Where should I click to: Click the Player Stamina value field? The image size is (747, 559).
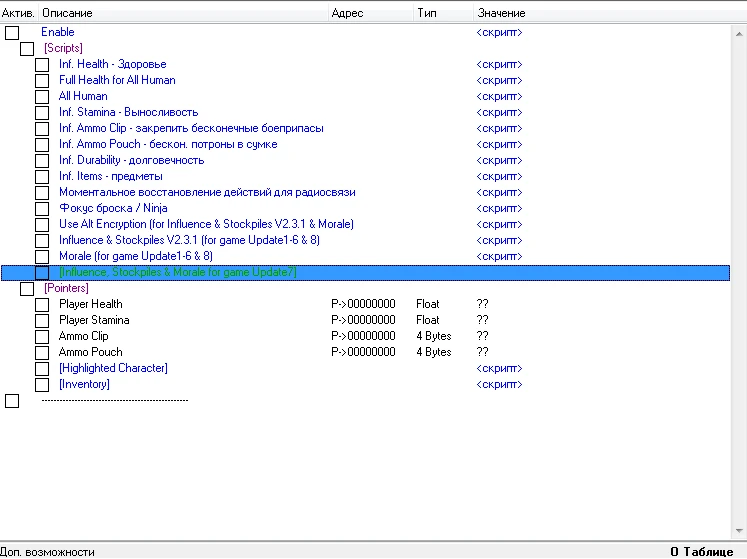(x=482, y=320)
